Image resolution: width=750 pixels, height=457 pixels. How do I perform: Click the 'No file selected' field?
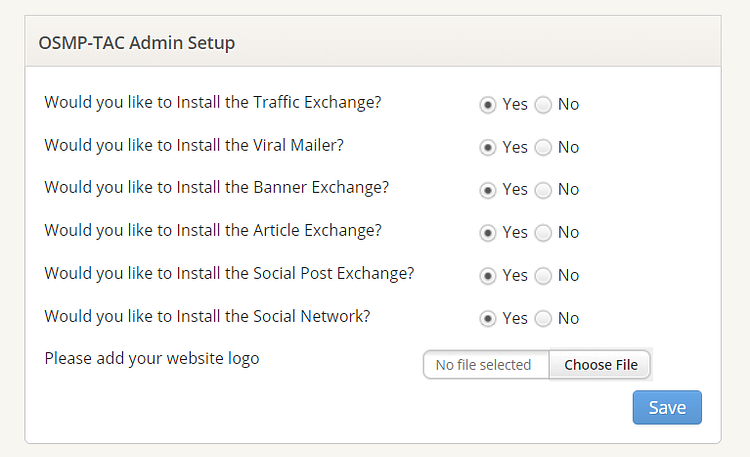485,365
